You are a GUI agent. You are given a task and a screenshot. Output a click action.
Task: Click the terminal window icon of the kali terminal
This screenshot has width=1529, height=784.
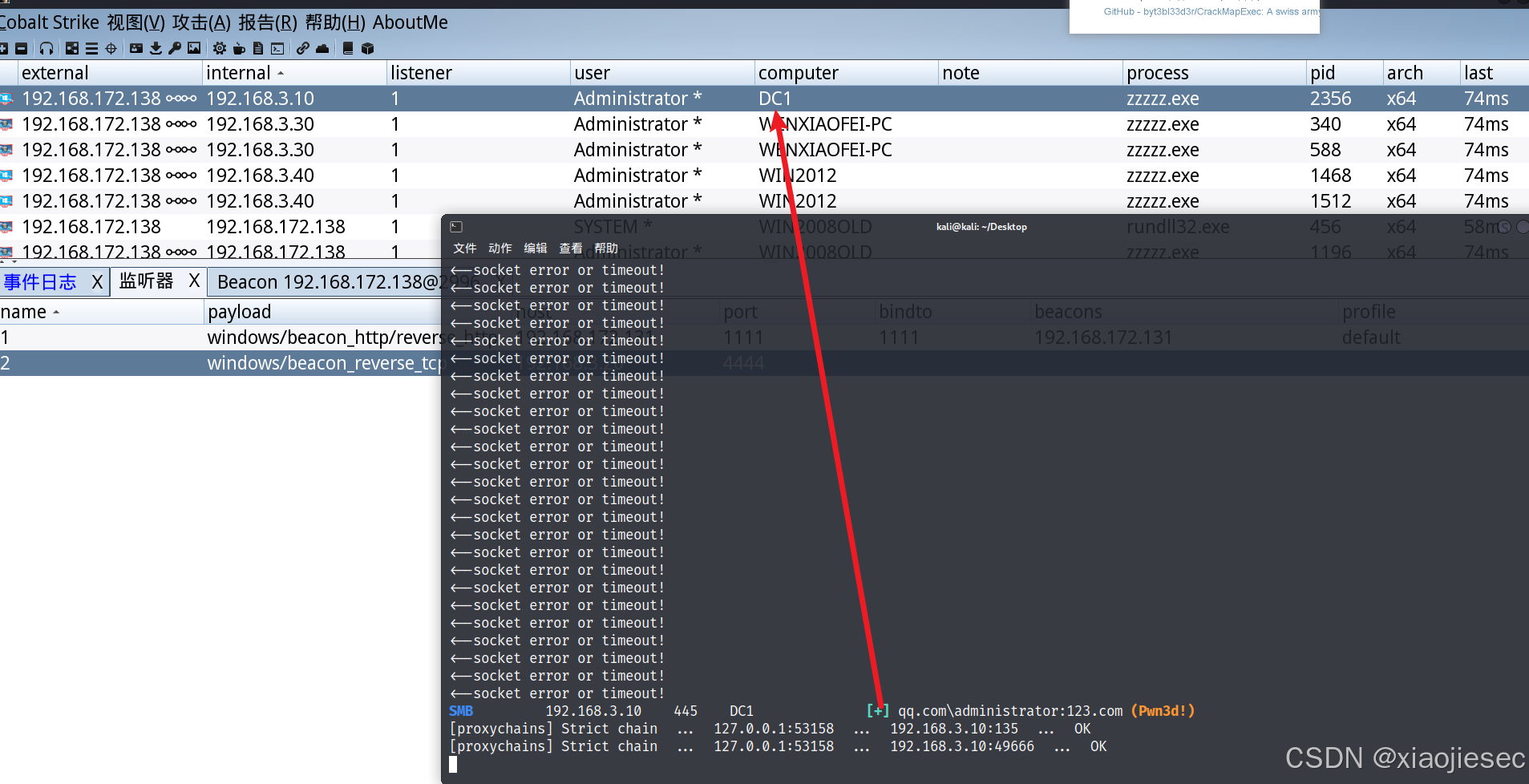(x=456, y=227)
